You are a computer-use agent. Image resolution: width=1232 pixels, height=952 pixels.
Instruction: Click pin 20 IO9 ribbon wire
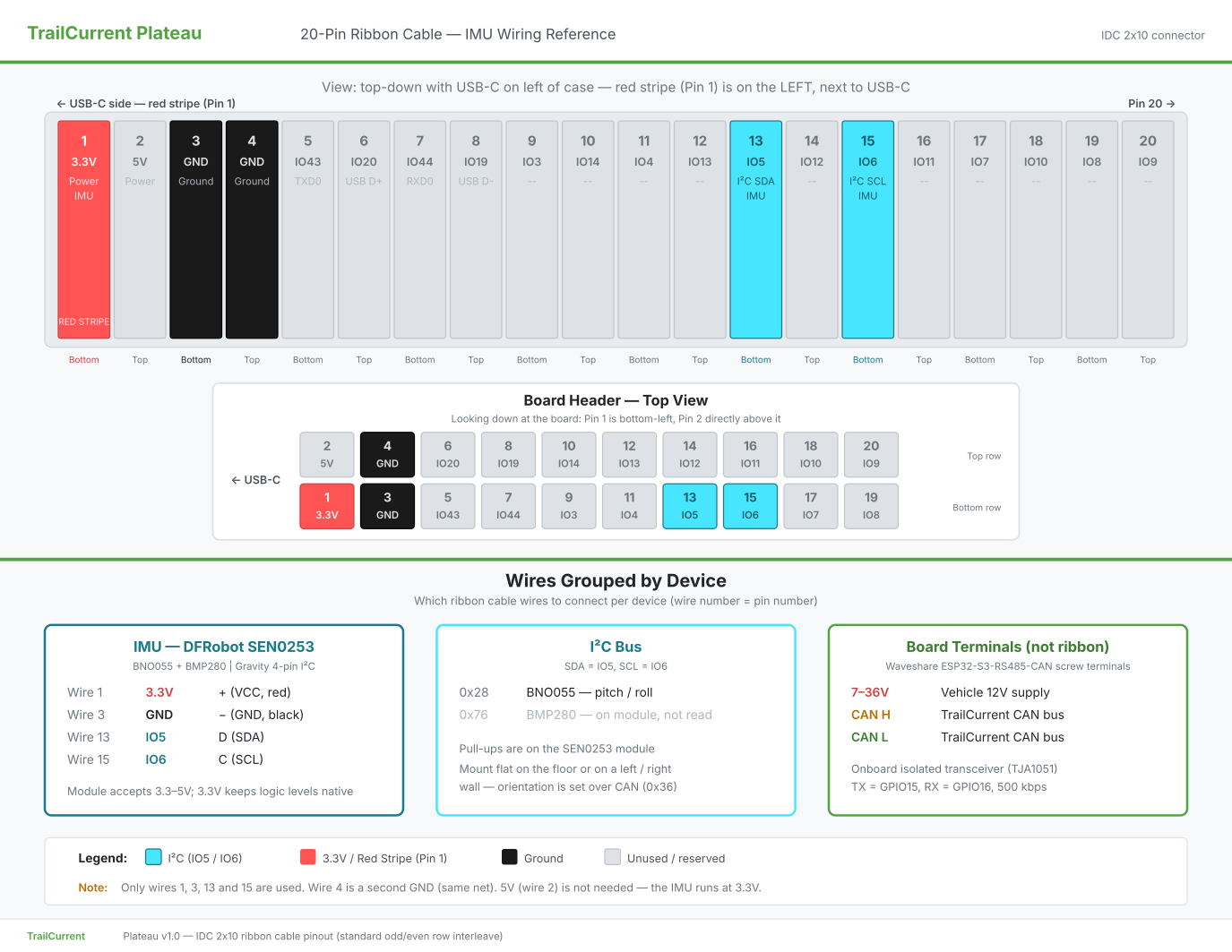click(x=1148, y=229)
